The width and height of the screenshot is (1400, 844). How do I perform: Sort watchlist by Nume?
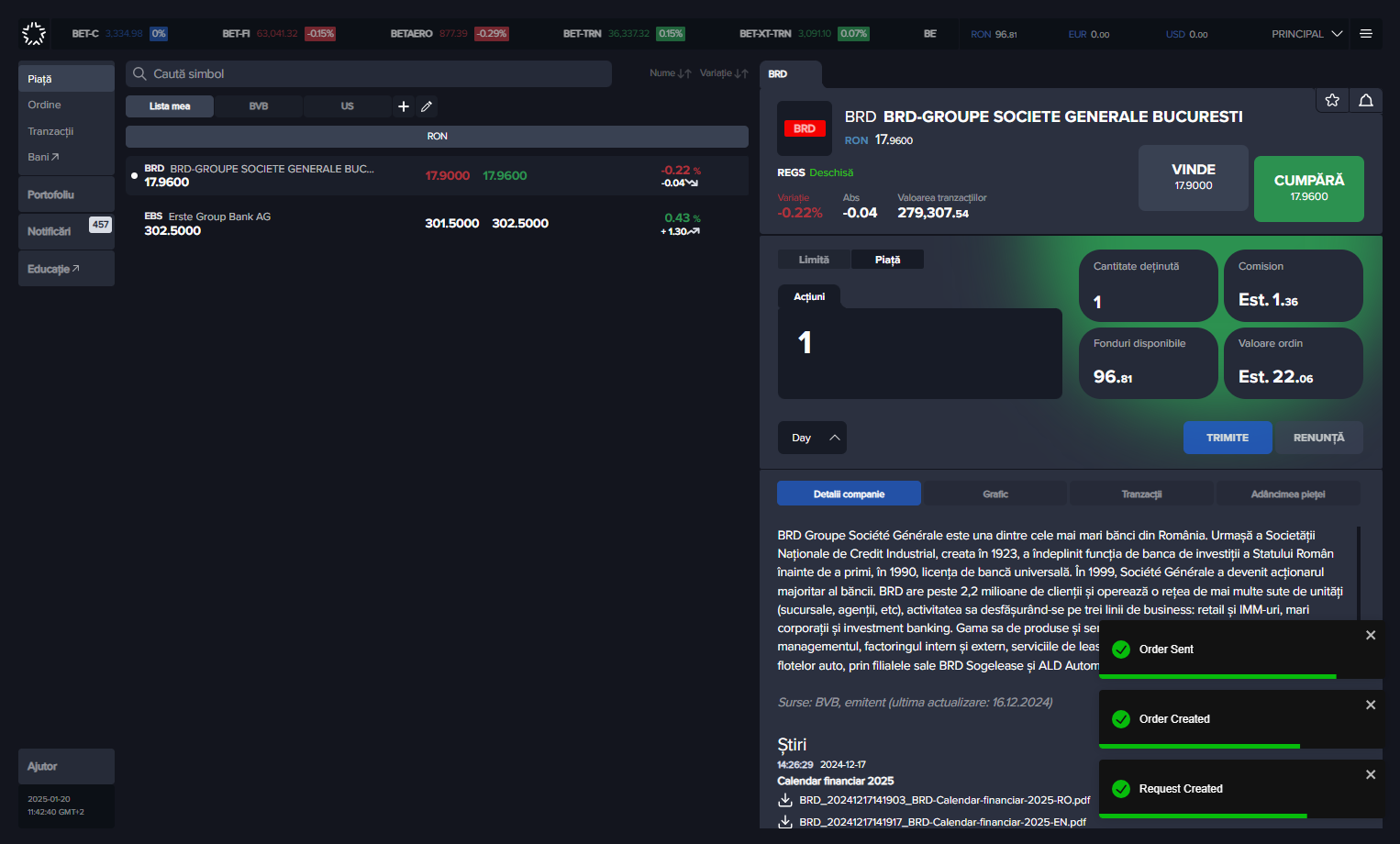671,73
